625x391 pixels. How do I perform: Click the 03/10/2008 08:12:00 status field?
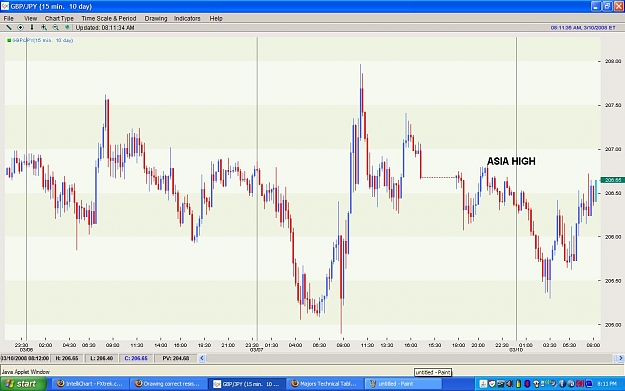pyautogui.click(x=25, y=358)
